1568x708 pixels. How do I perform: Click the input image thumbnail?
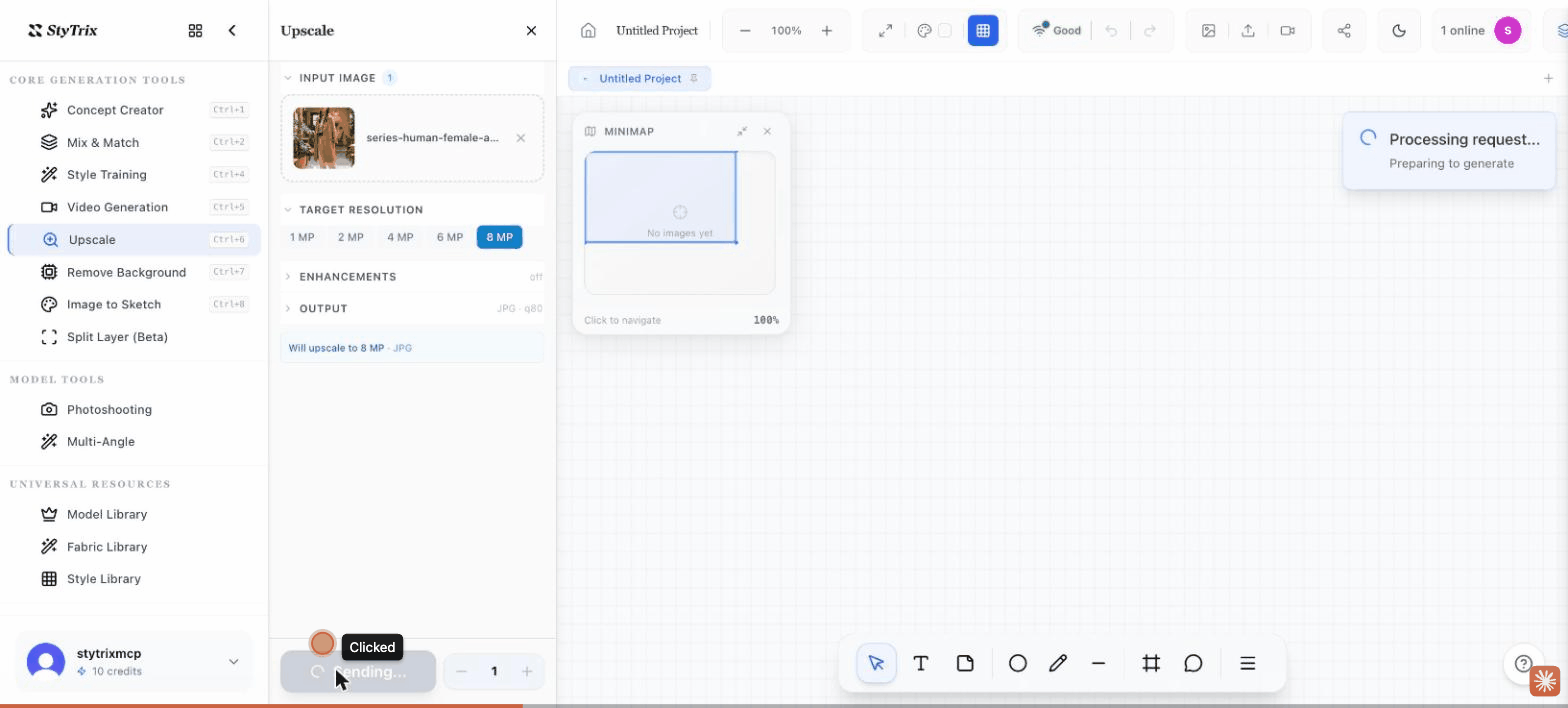[x=324, y=138]
